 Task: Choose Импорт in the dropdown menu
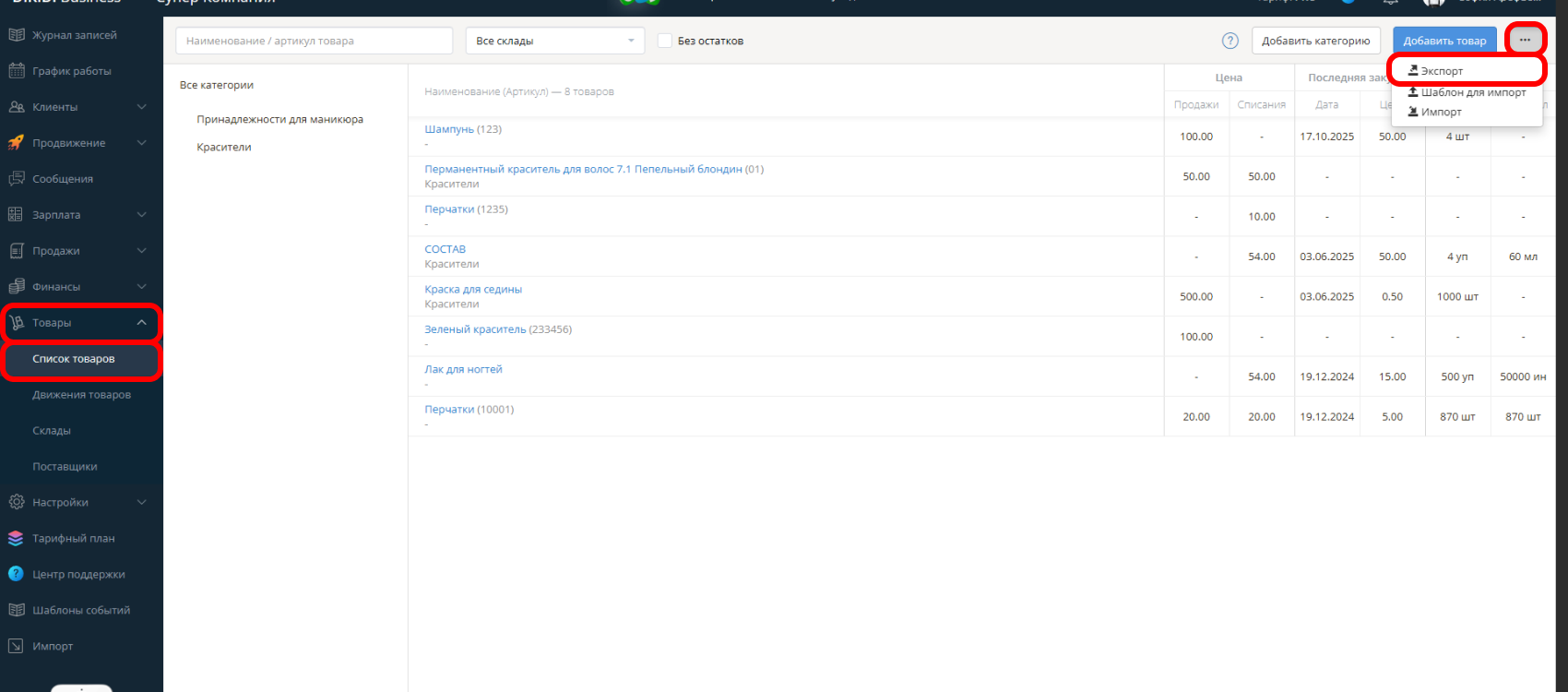(1441, 112)
